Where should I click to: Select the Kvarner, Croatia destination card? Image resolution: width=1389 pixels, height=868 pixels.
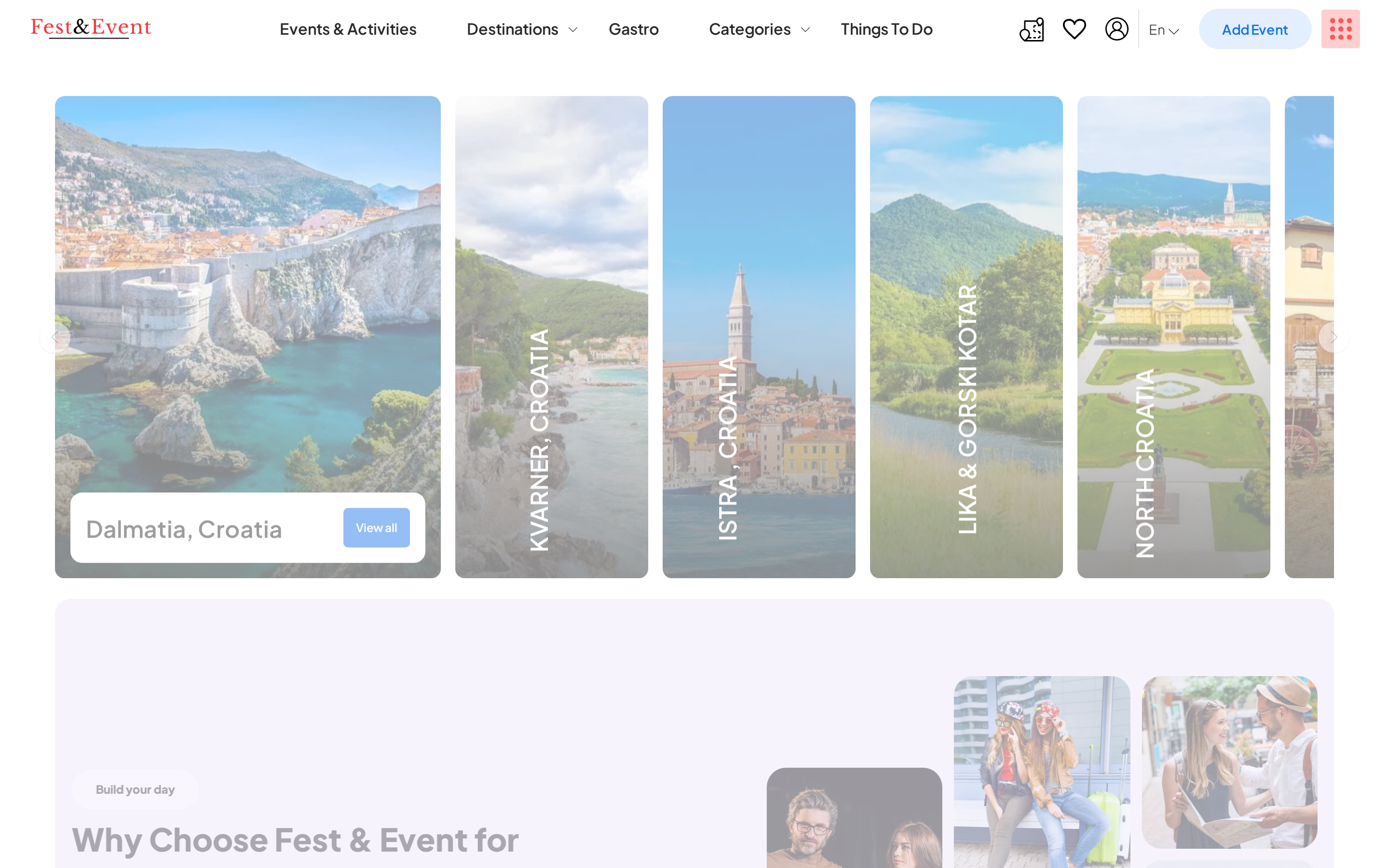point(551,337)
